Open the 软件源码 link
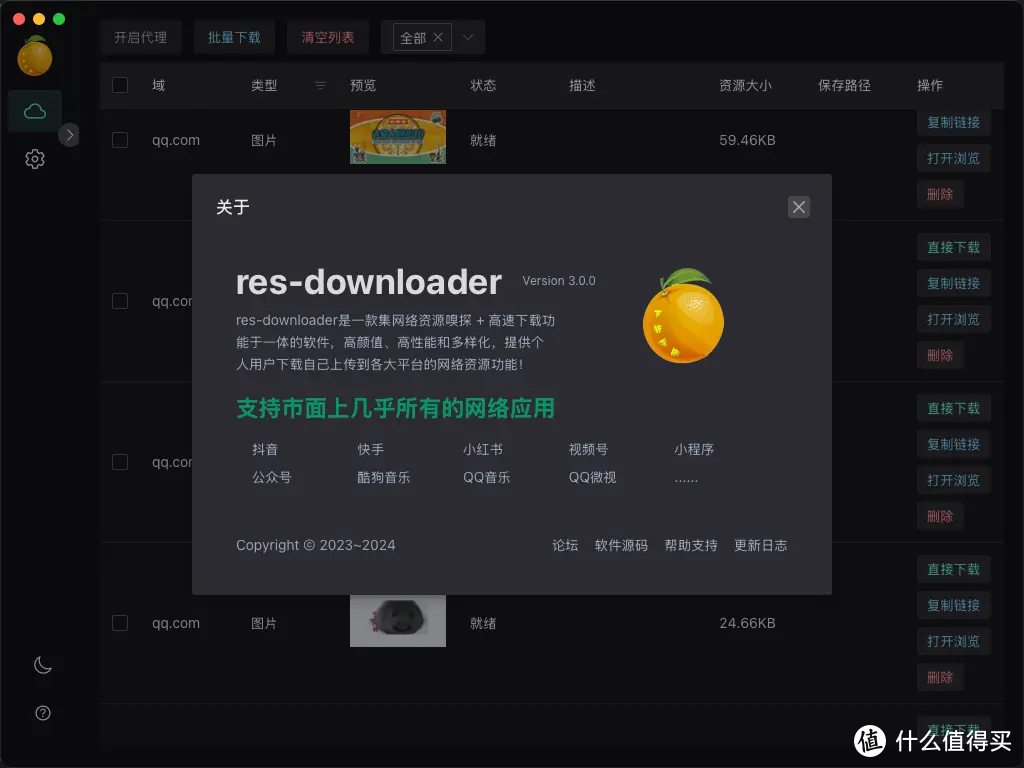 [x=621, y=545]
